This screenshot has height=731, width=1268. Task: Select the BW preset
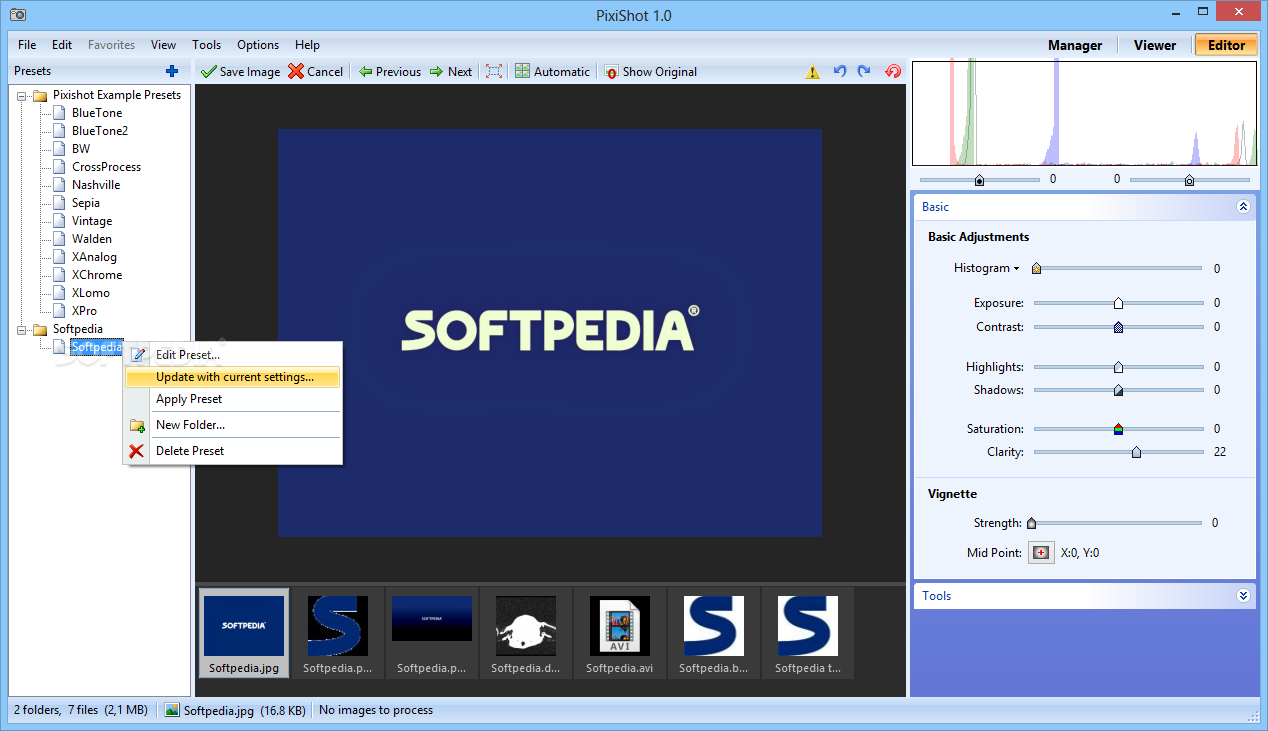[81, 149]
